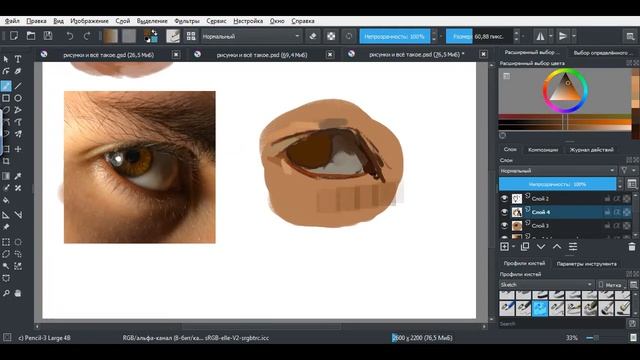Open horizontal mirror options dropdown
Viewport: 640px width, 360px height.
coord(551,36)
